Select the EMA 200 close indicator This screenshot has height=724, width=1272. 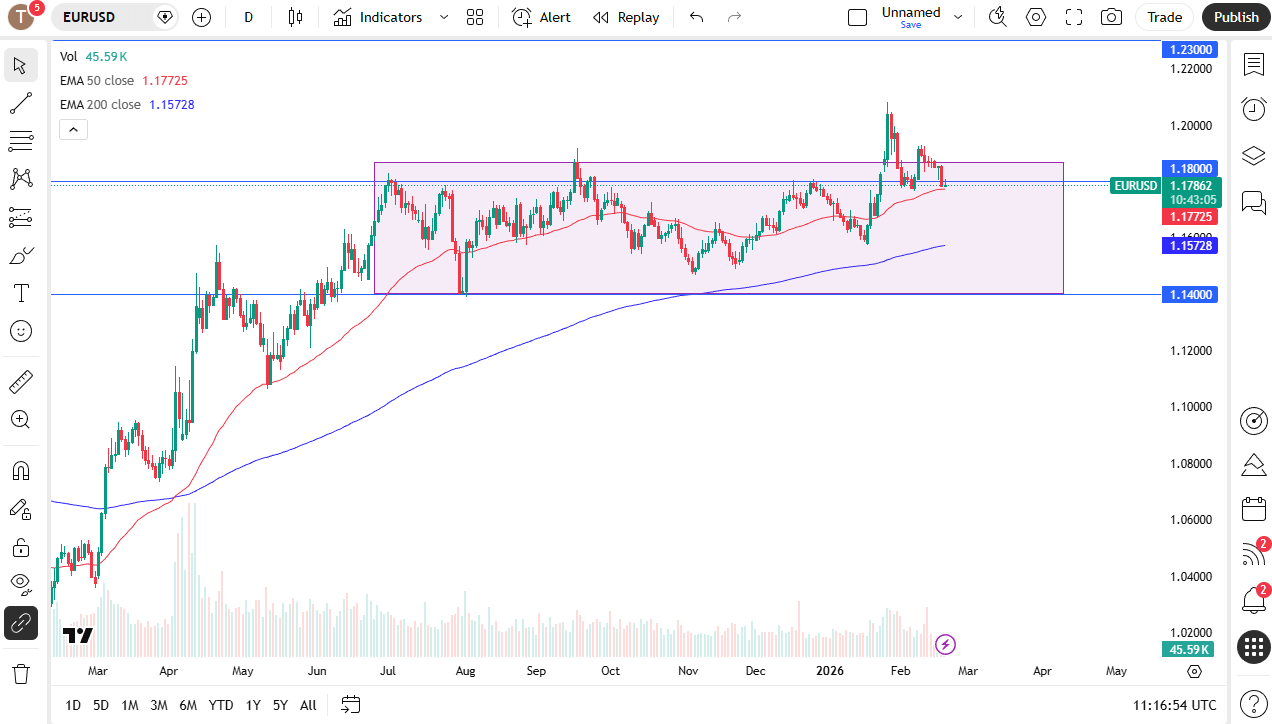[x=100, y=104]
